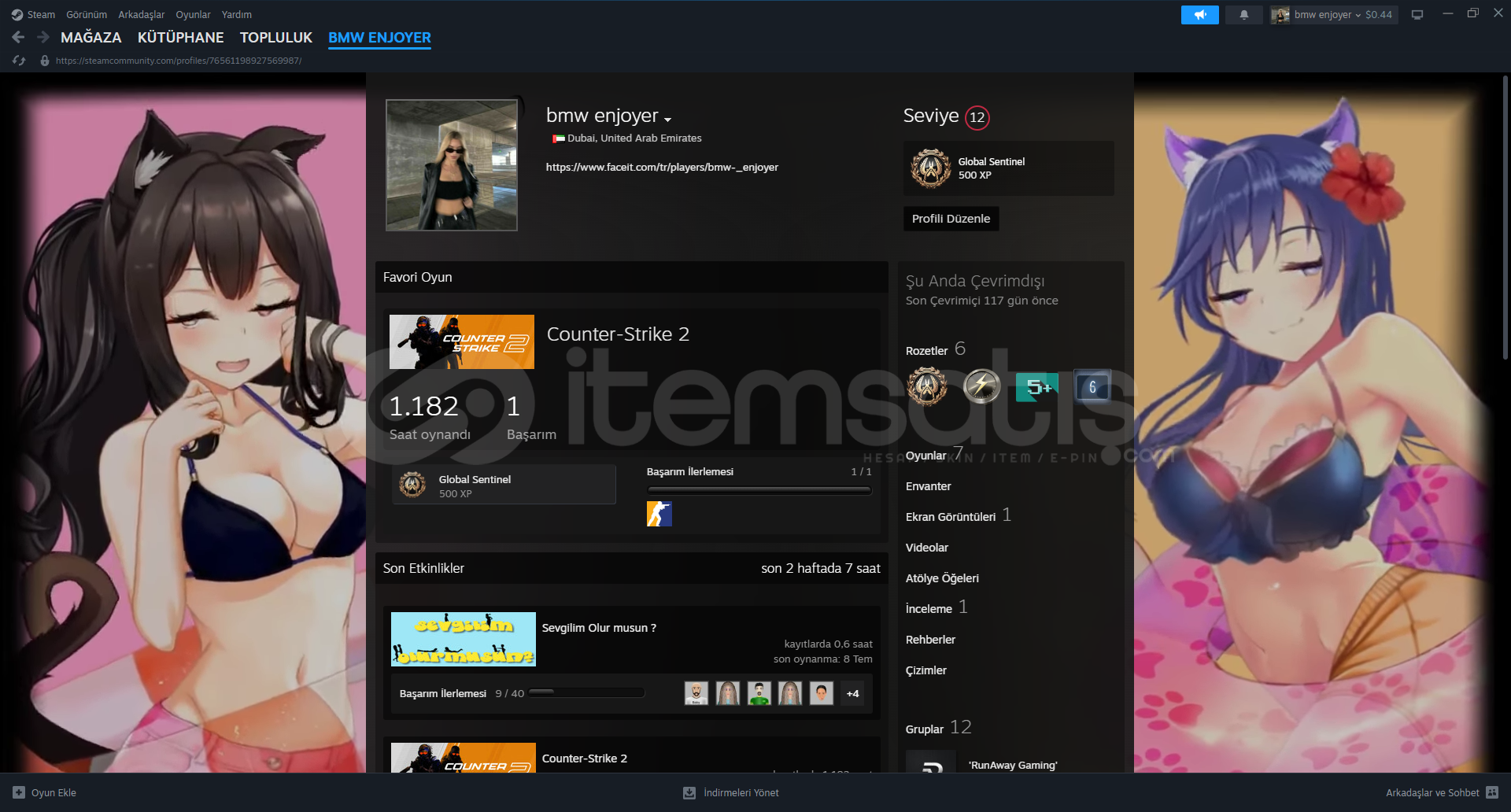
Task: Open the Oyunlar menu
Action: 193,14
